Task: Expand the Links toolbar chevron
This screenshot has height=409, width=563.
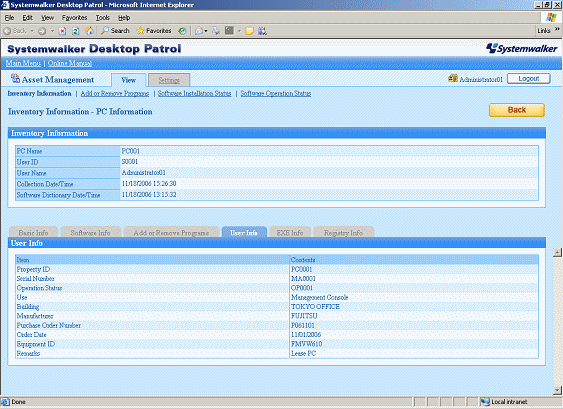Action: point(557,29)
